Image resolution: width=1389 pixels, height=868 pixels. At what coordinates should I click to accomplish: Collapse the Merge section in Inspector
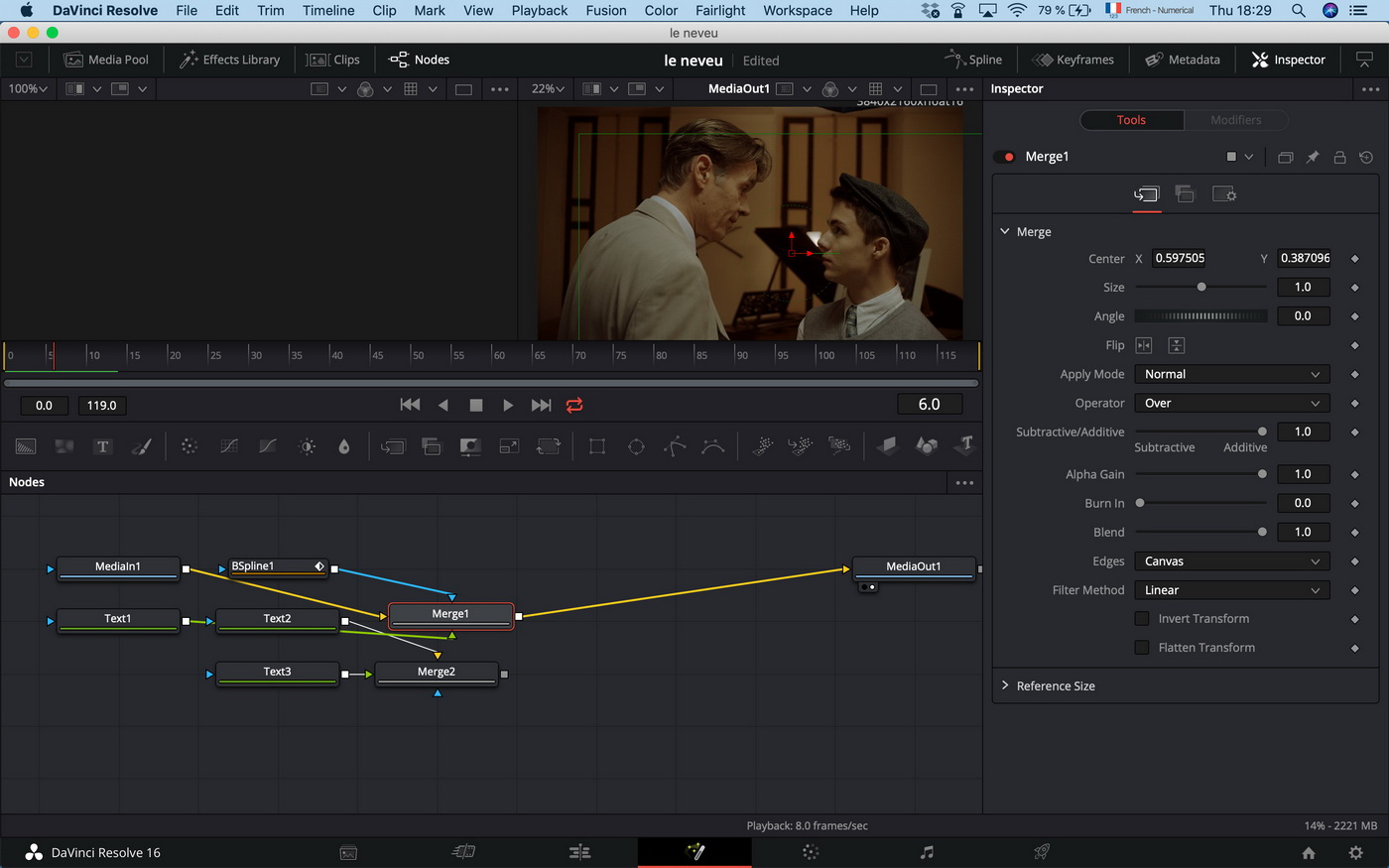[1005, 231]
